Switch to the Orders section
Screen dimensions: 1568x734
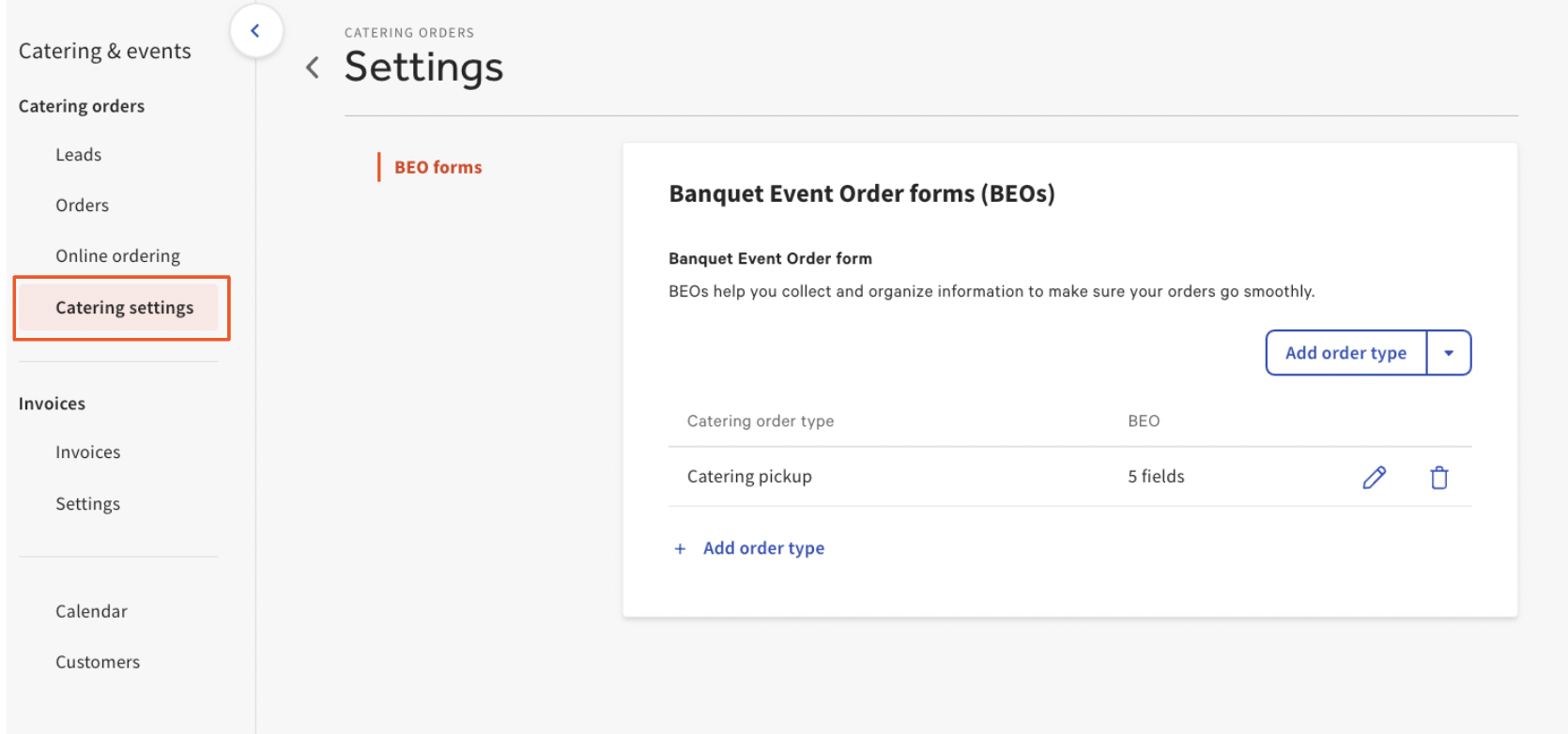pos(82,205)
